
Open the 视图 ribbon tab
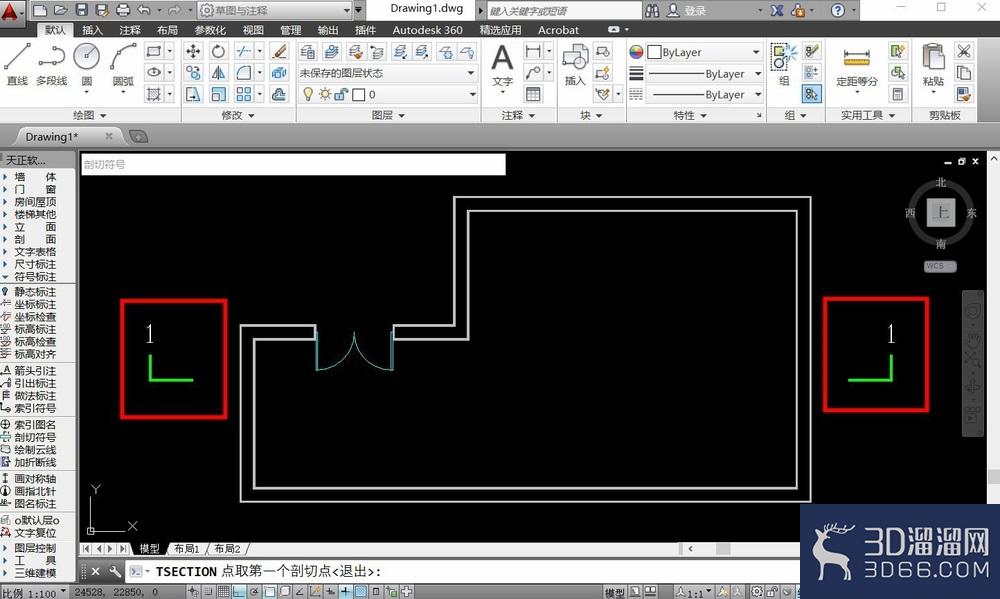pos(253,30)
